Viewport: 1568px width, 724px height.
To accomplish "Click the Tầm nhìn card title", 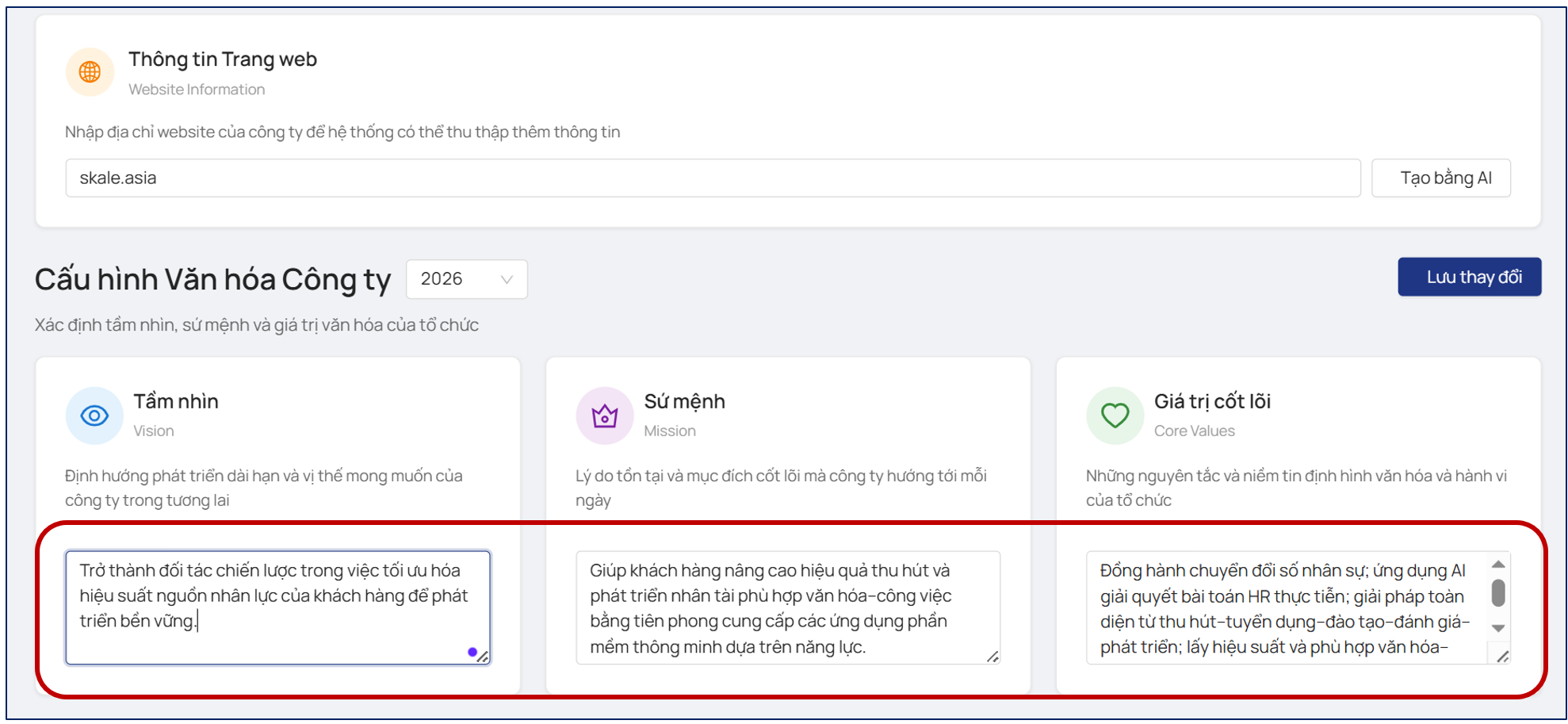I will pos(176,401).
